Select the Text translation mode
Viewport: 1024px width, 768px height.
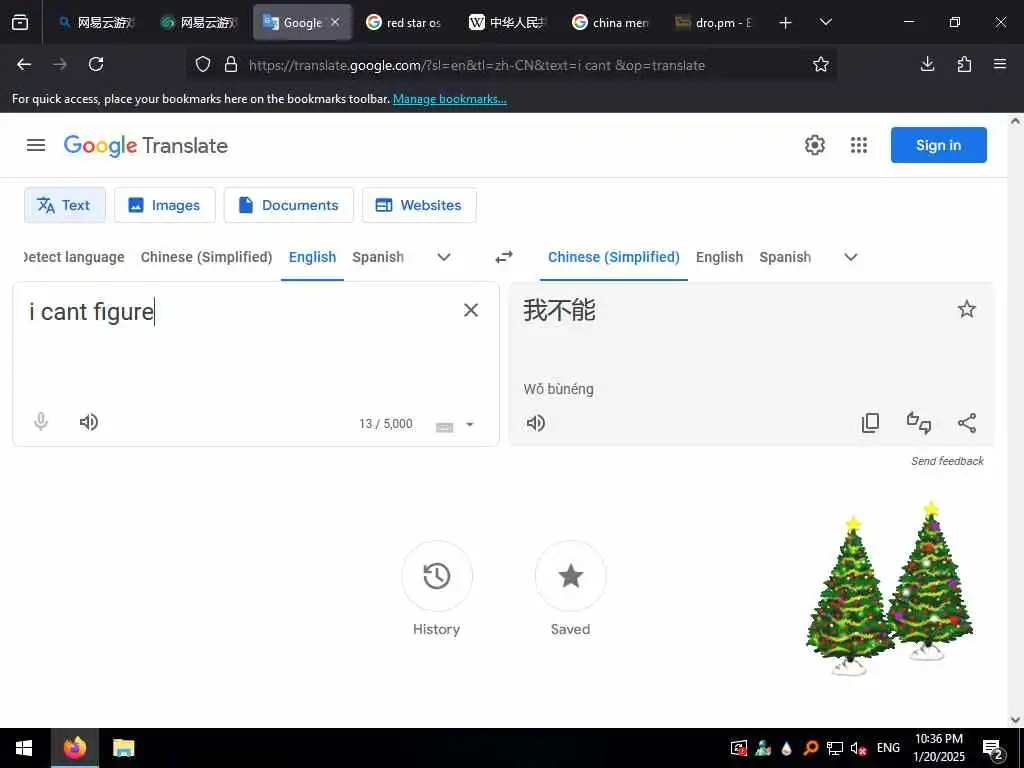tap(65, 205)
